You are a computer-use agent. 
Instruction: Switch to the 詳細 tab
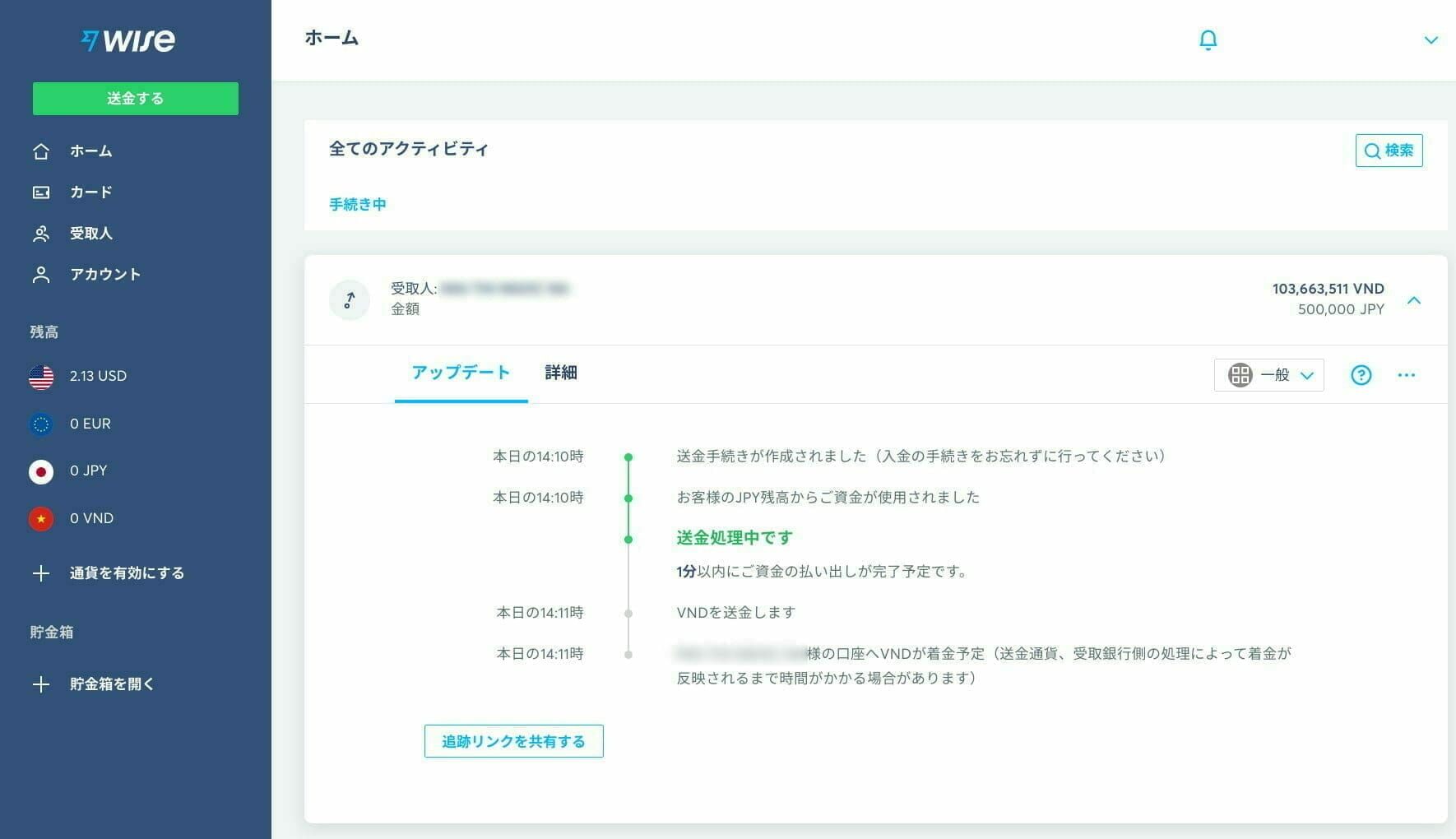(561, 373)
